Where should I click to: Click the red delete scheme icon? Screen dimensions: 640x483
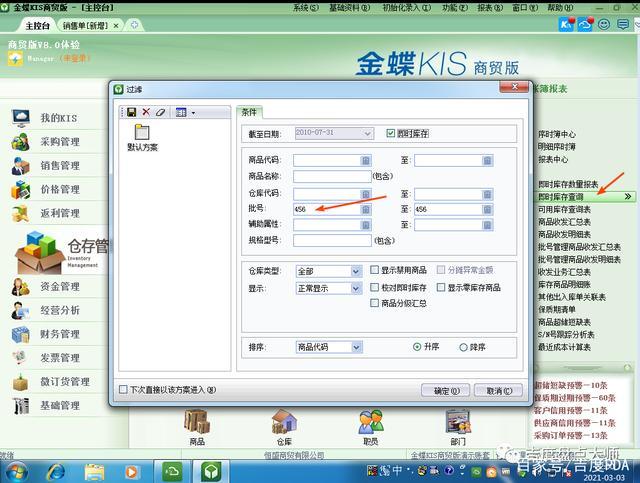click(x=146, y=112)
